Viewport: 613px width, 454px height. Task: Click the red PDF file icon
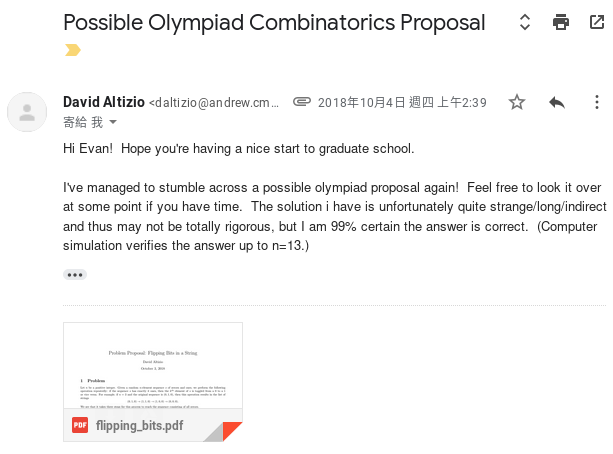[x=80, y=425]
